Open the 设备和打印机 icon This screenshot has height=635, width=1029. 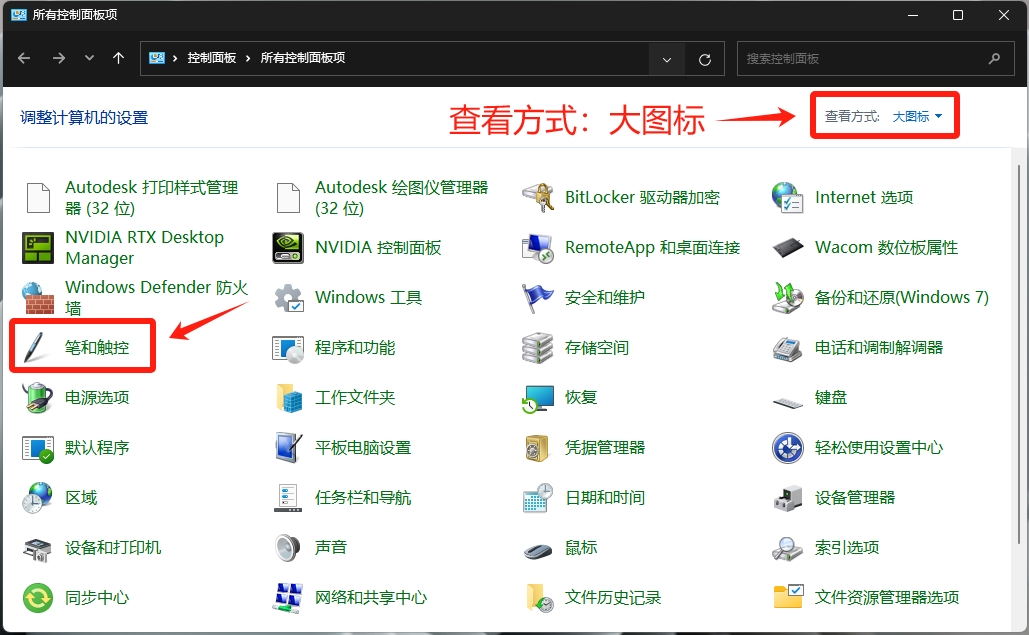tap(38, 548)
